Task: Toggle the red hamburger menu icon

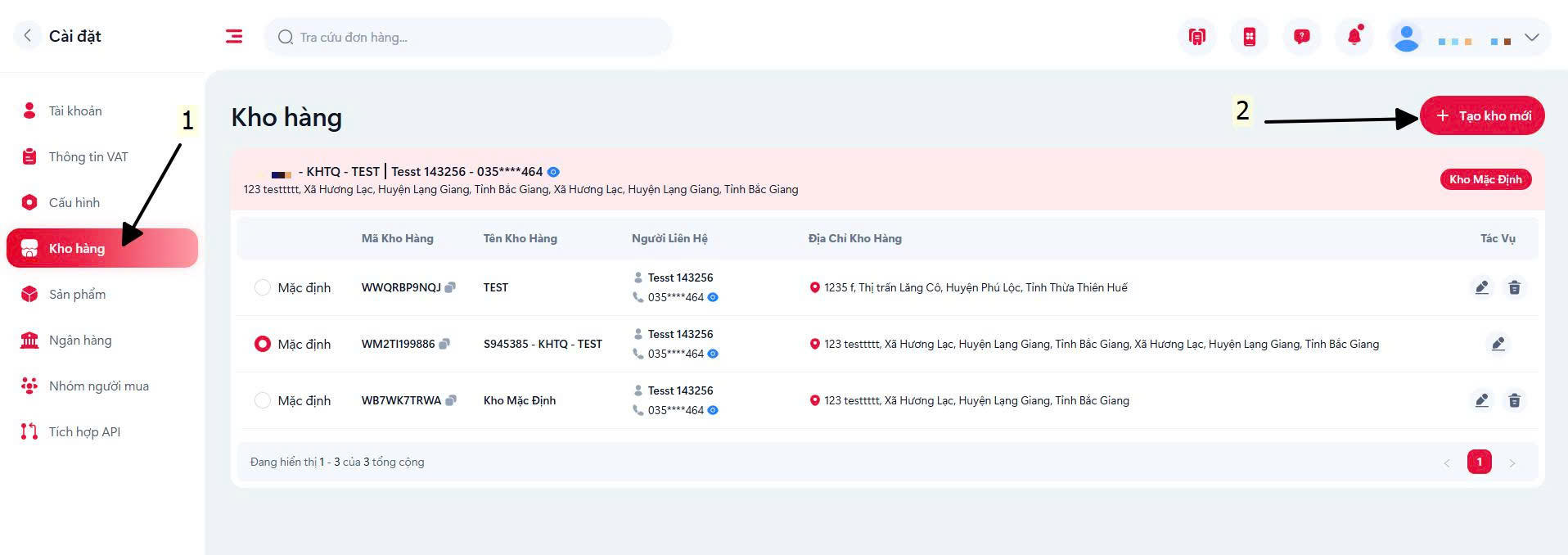Action: (x=234, y=36)
